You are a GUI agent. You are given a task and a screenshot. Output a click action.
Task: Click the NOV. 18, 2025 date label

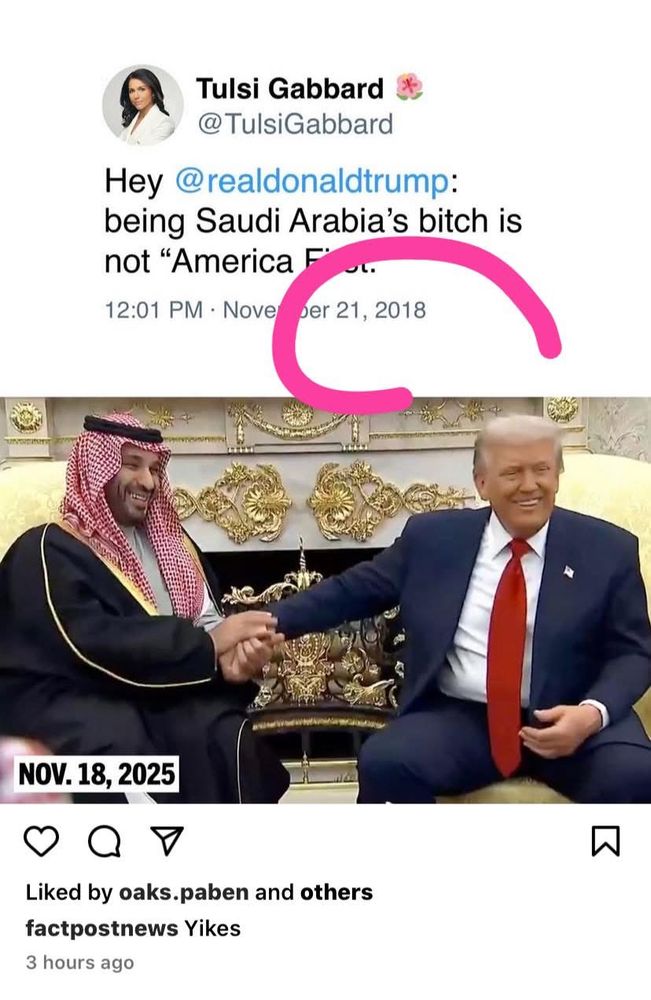coord(96,774)
